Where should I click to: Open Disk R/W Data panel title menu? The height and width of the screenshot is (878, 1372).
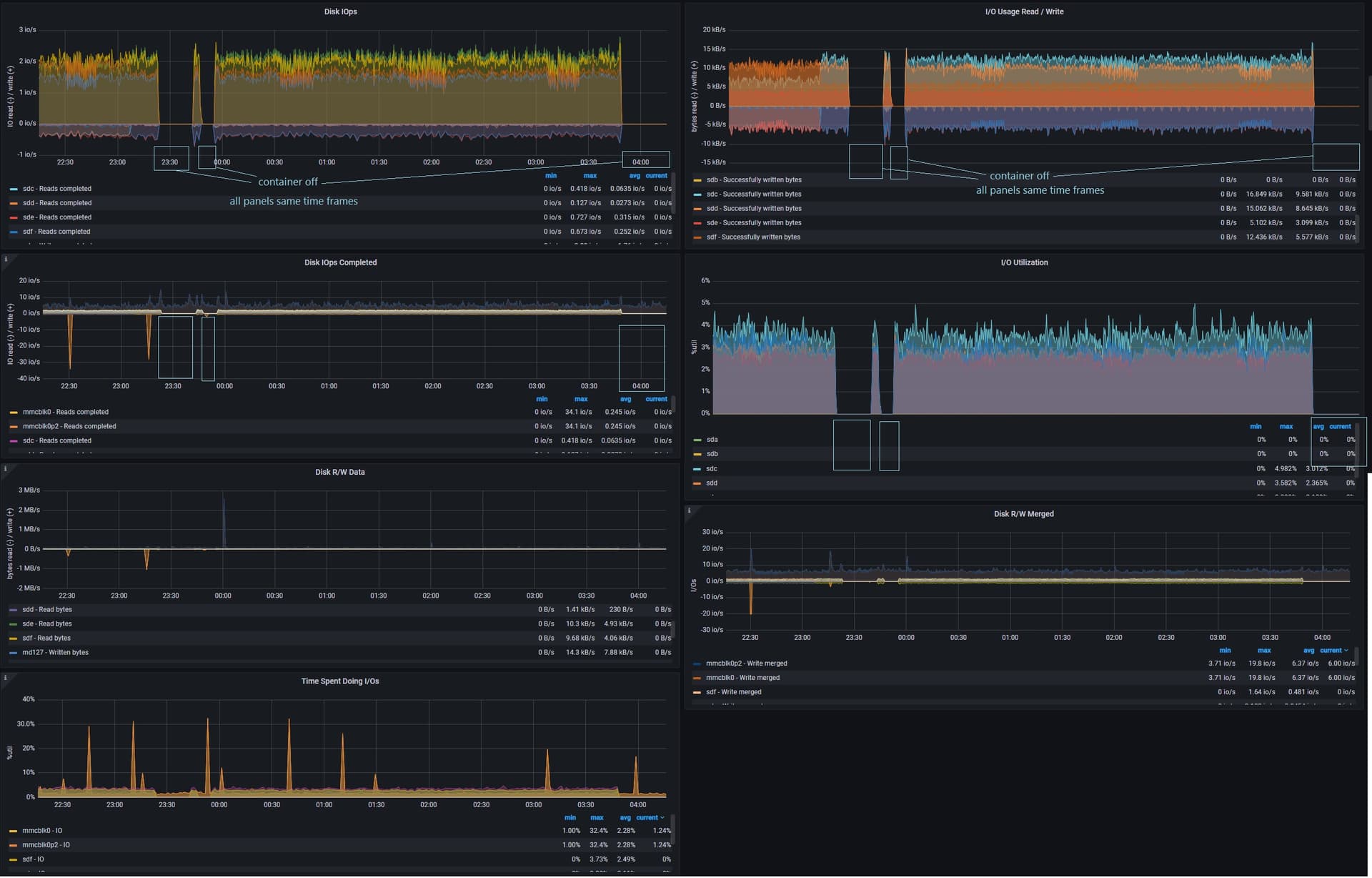[339, 472]
